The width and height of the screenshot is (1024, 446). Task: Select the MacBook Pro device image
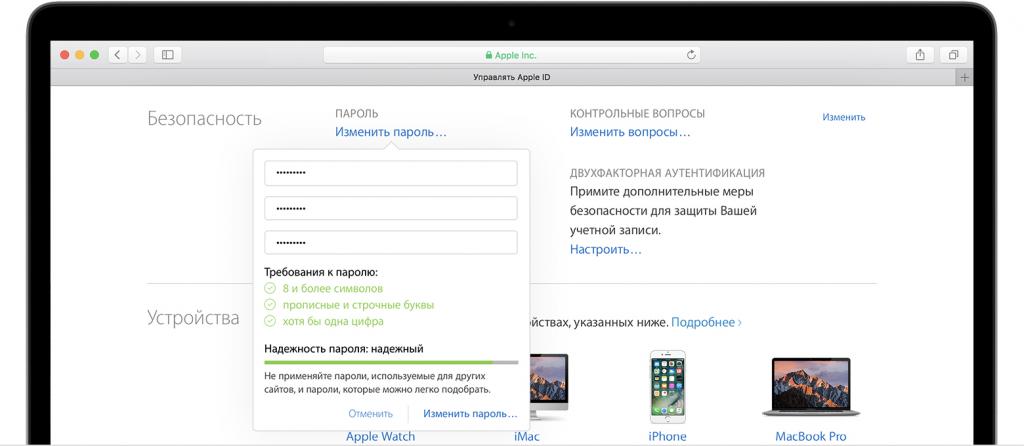(810, 387)
